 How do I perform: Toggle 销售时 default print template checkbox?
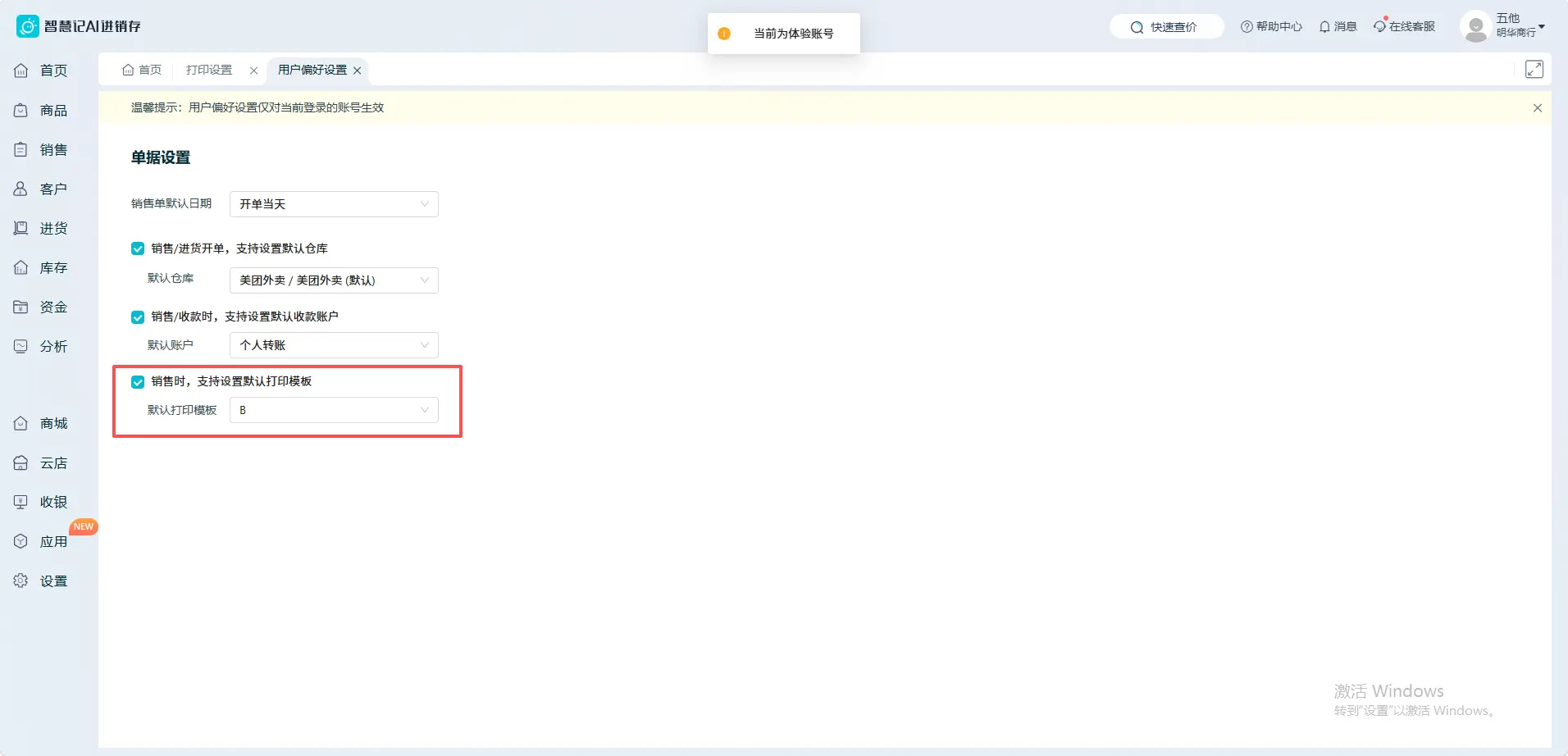pyautogui.click(x=138, y=381)
